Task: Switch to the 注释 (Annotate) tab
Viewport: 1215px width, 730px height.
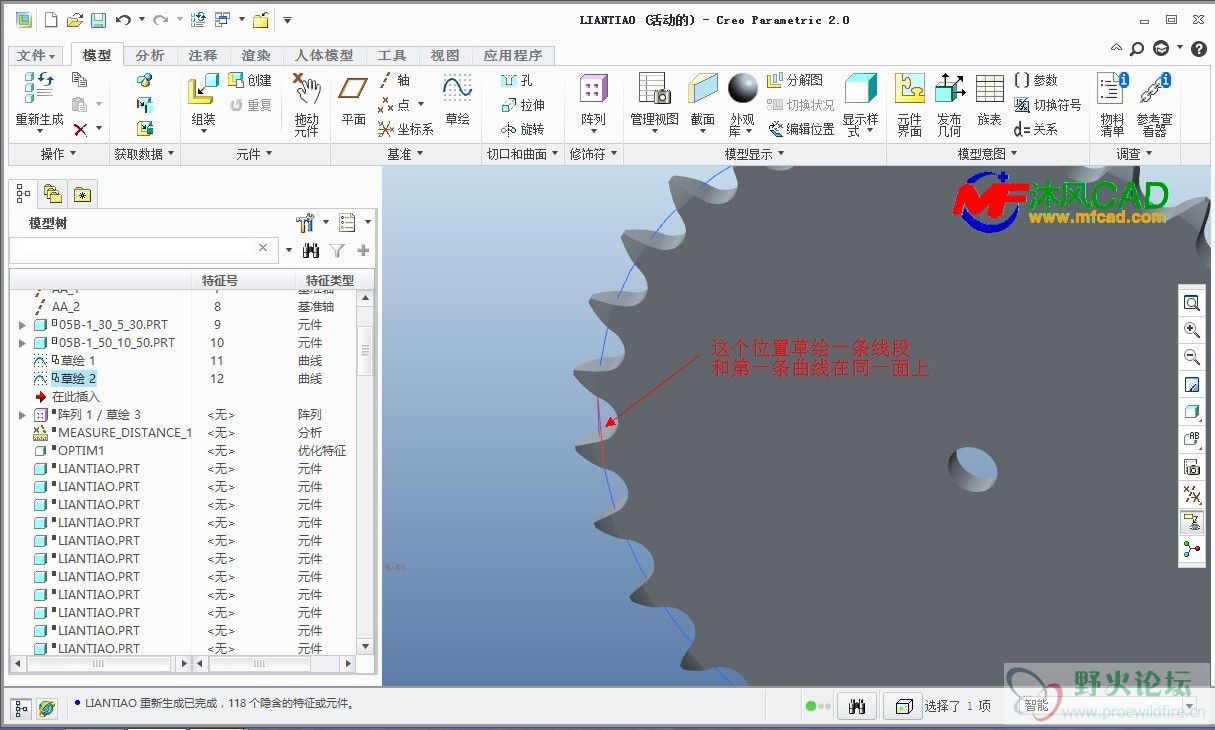Action: click(x=203, y=56)
